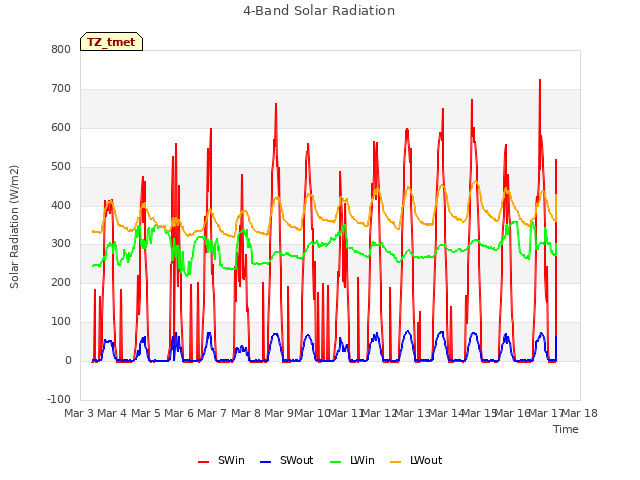
Task: Select the chart title 4-Band Solar Radiation
Action: tap(319, 11)
